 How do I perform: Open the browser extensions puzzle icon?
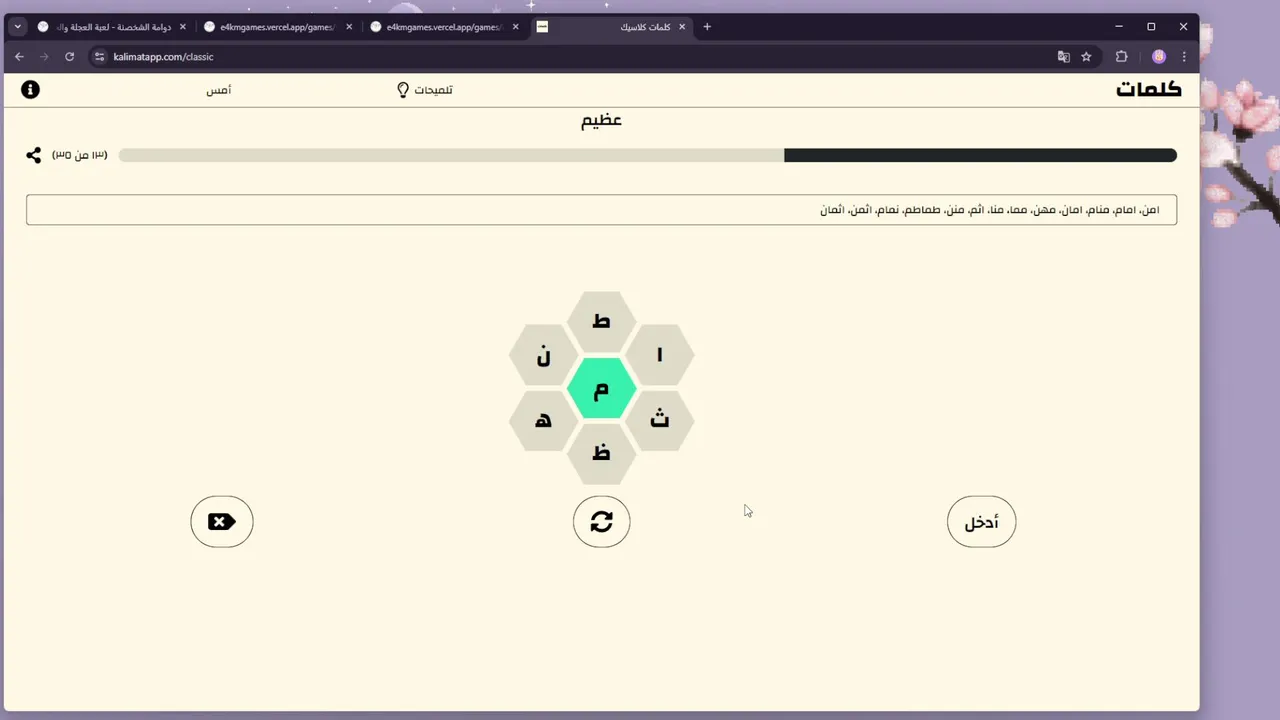1122,57
